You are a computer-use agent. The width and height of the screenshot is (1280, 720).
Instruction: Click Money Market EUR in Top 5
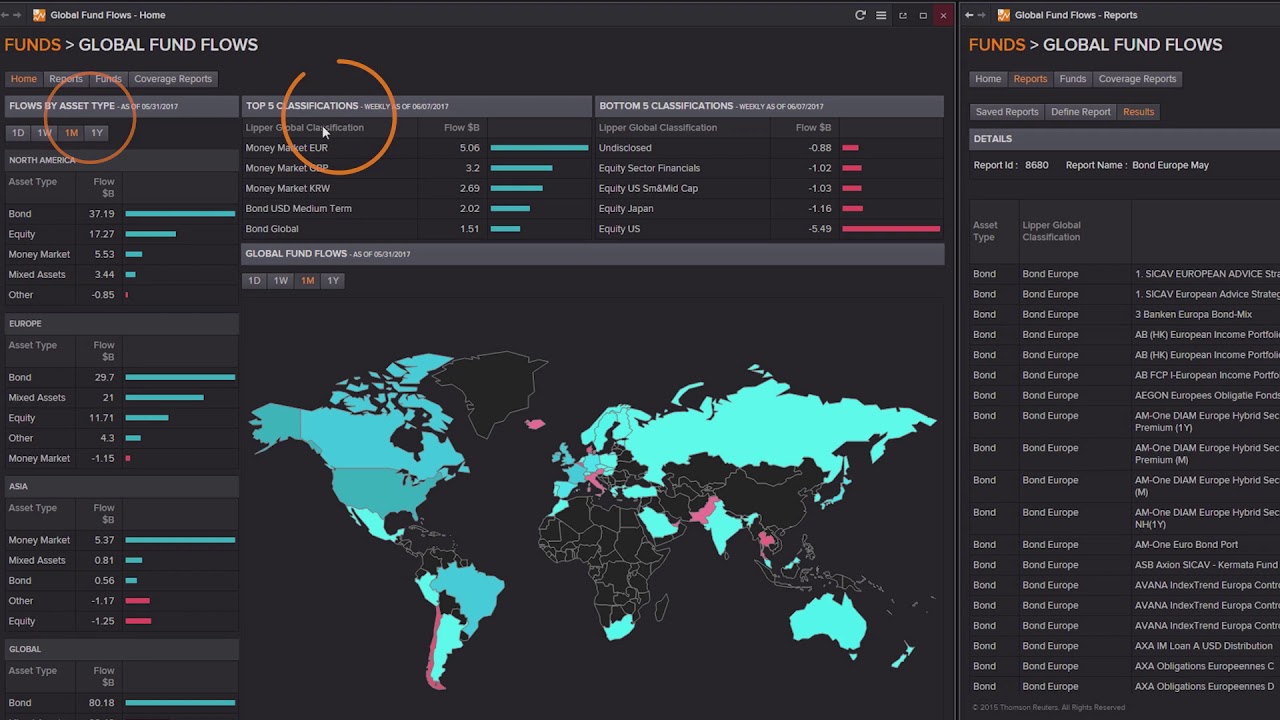coord(287,148)
